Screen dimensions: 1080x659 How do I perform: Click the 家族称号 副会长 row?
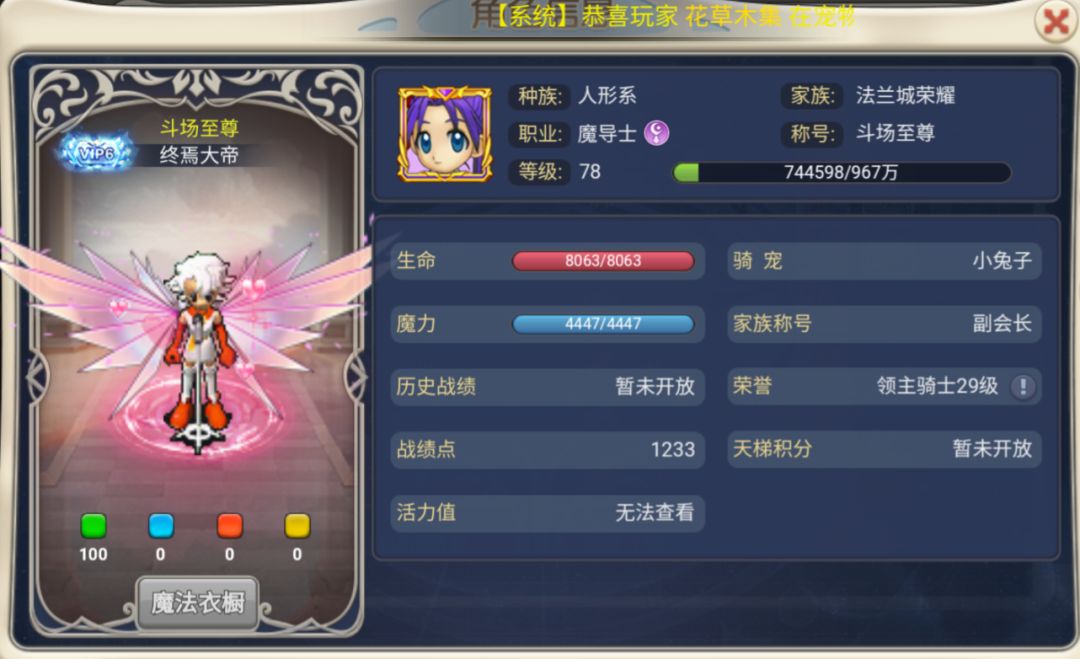[x=884, y=324]
